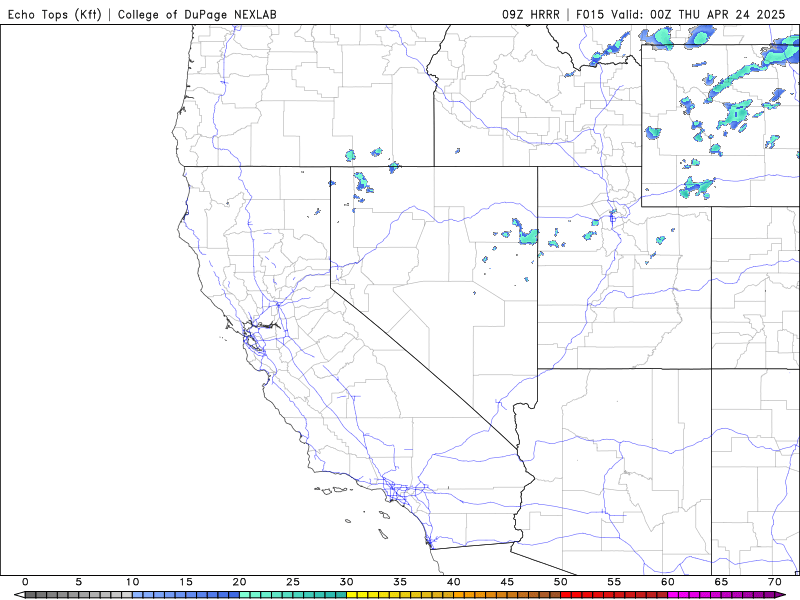Screen dimensions: 800x600
Task: Click the colorbar label "25"
Action: tap(293, 582)
